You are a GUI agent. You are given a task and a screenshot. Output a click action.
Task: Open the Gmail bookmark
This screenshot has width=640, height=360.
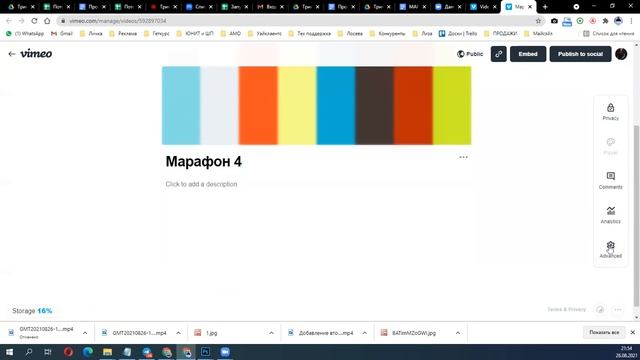[62, 33]
